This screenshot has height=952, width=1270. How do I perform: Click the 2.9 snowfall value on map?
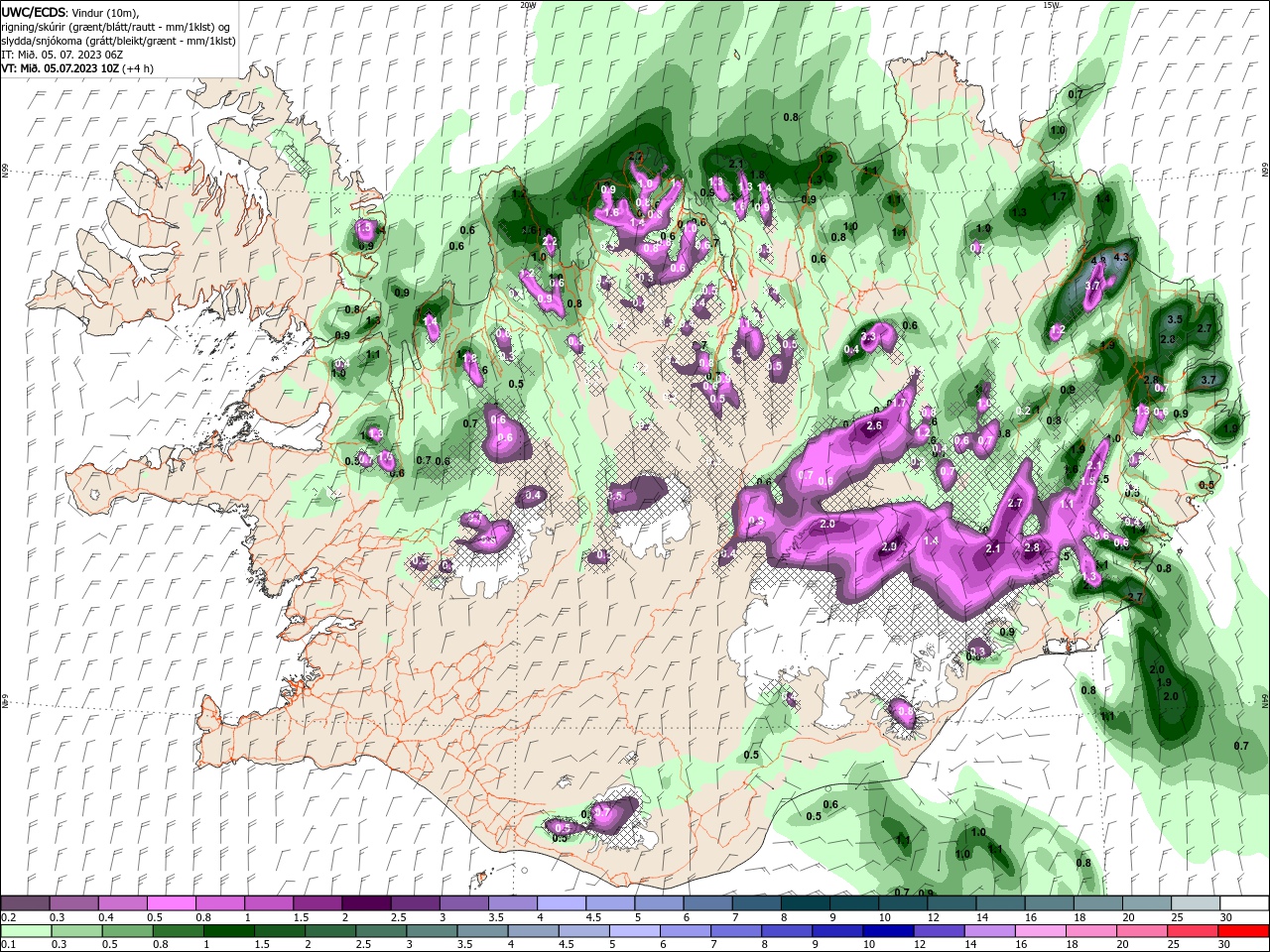[x=889, y=546]
